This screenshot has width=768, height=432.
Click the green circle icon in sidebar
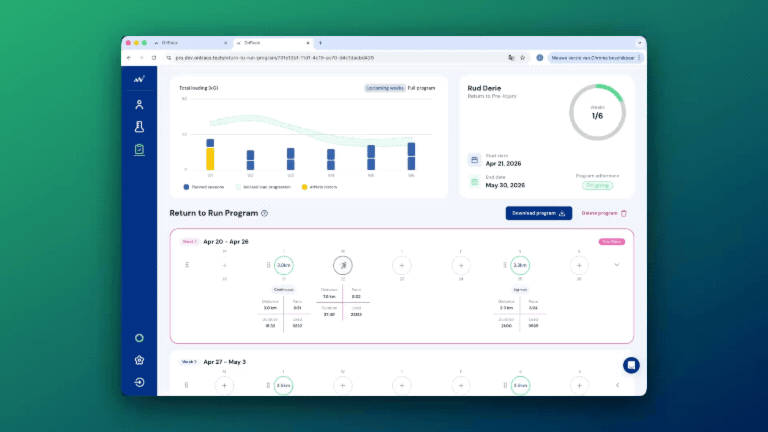point(139,338)
